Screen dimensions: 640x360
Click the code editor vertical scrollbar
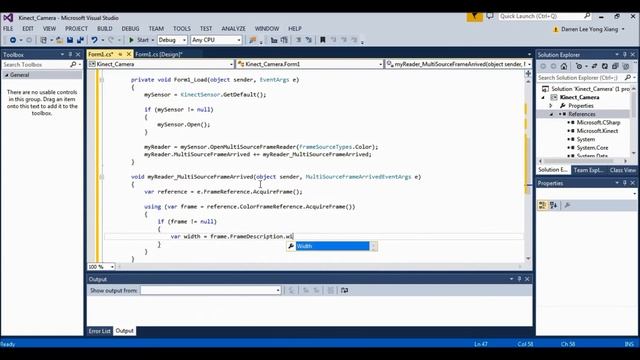pos(528,169)
